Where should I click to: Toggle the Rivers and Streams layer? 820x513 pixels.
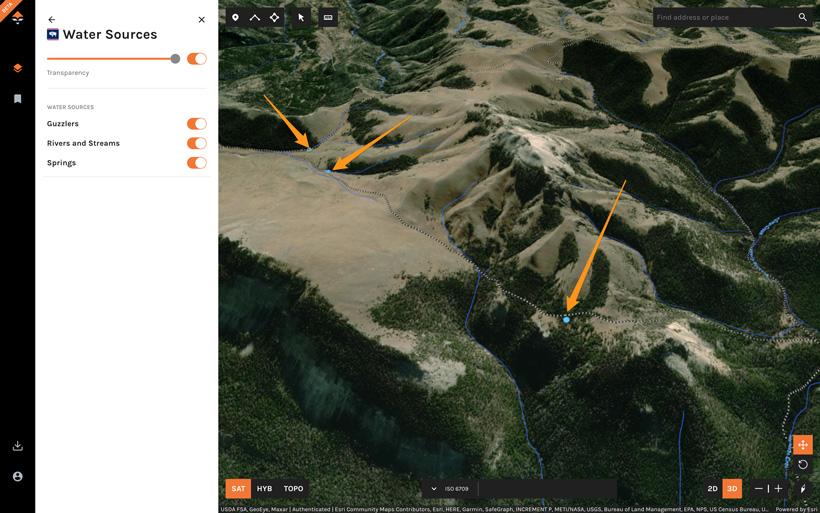[x=197, y=143]
